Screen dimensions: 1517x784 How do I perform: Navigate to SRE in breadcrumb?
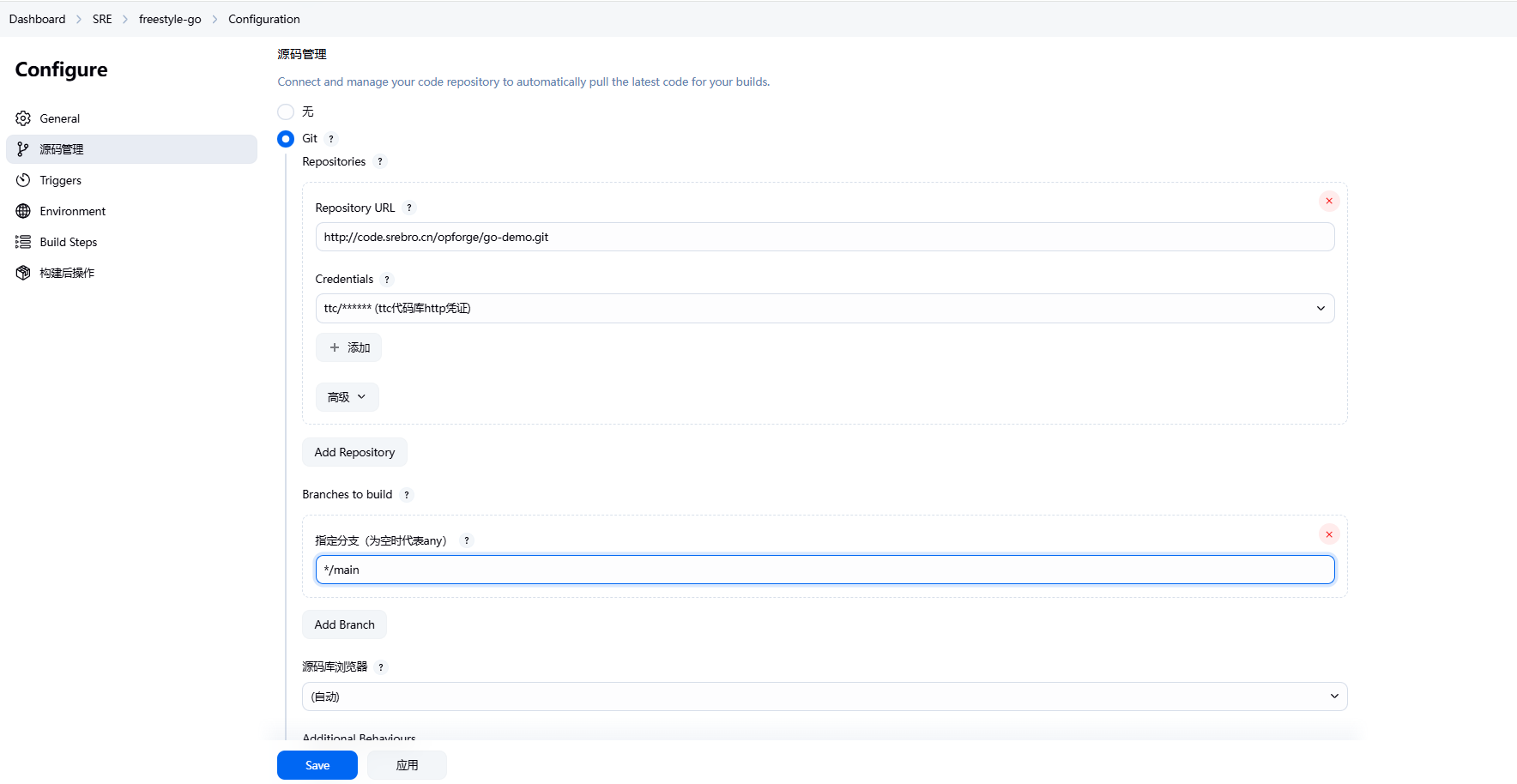click(102, 19)
